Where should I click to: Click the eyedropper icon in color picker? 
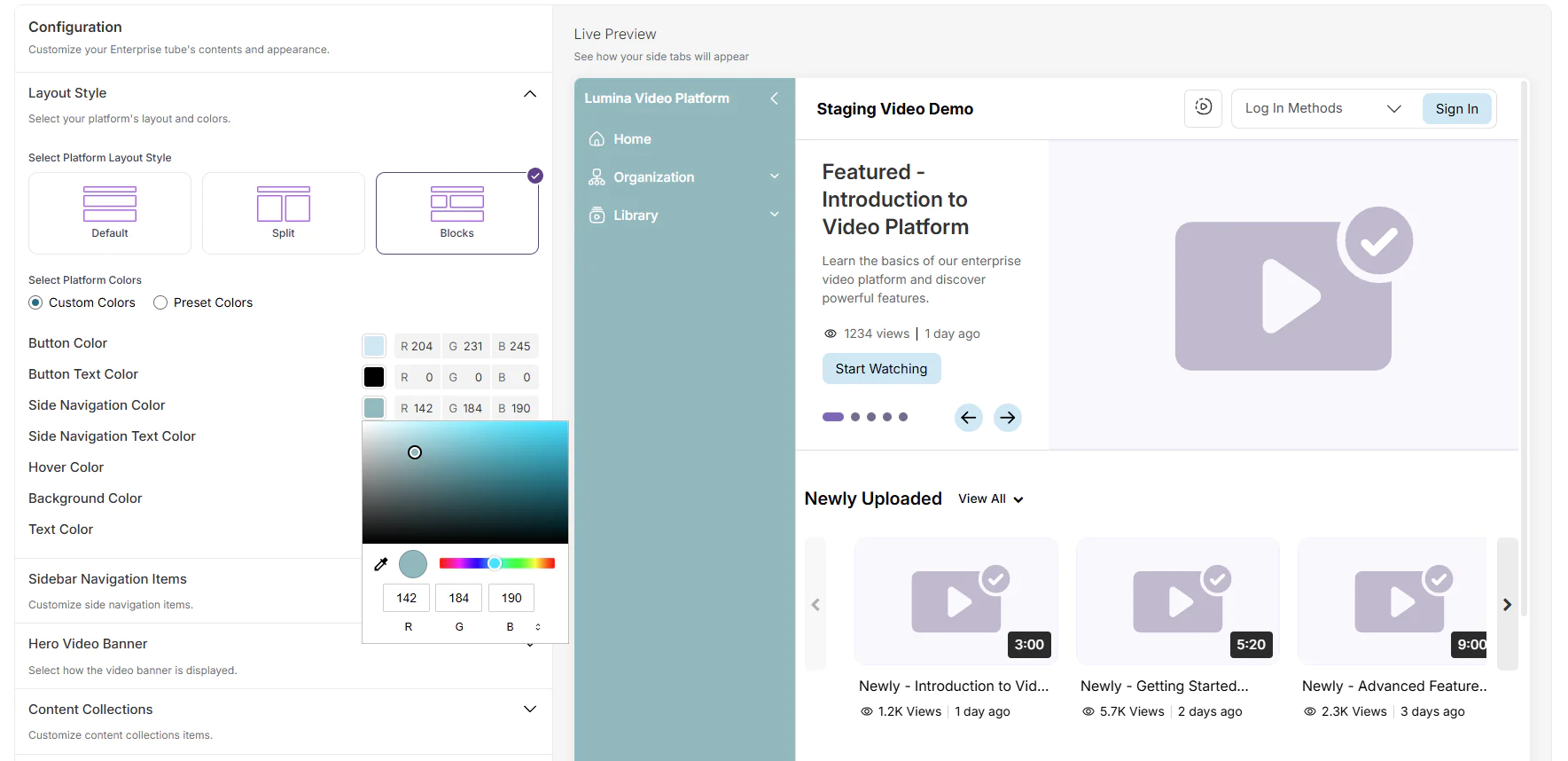381,564
